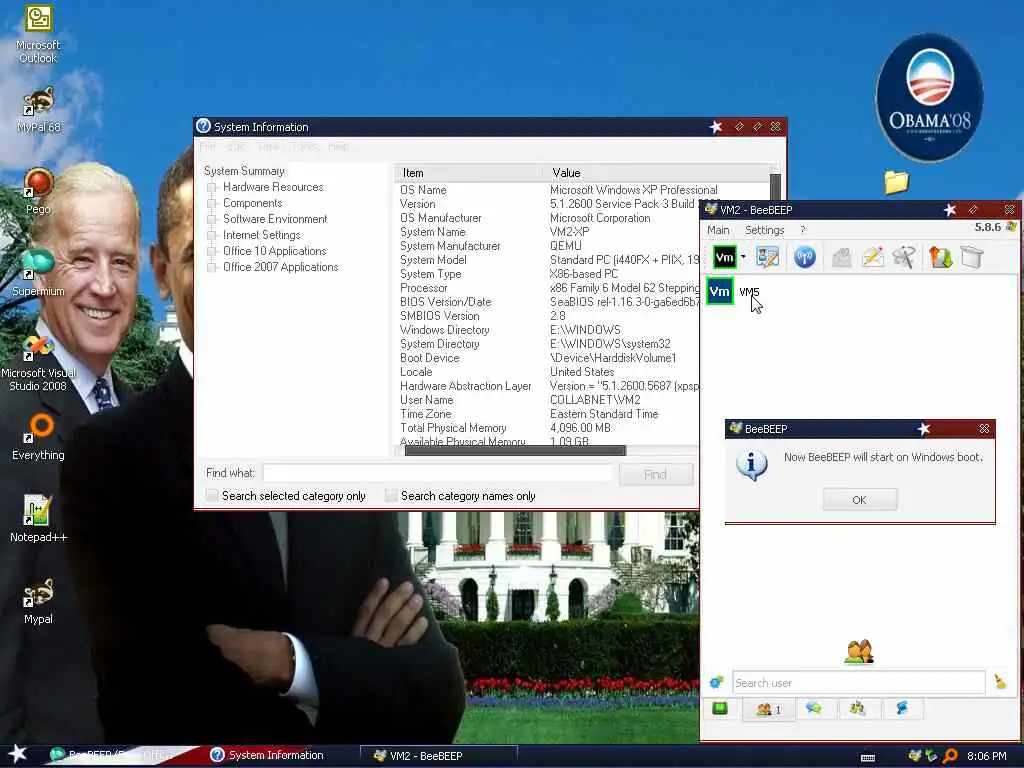Open the edit profile icon in BeeBEEP toolbar
Image resolution: width=1024 pixels, height=768 pixels.
(767, 257)
